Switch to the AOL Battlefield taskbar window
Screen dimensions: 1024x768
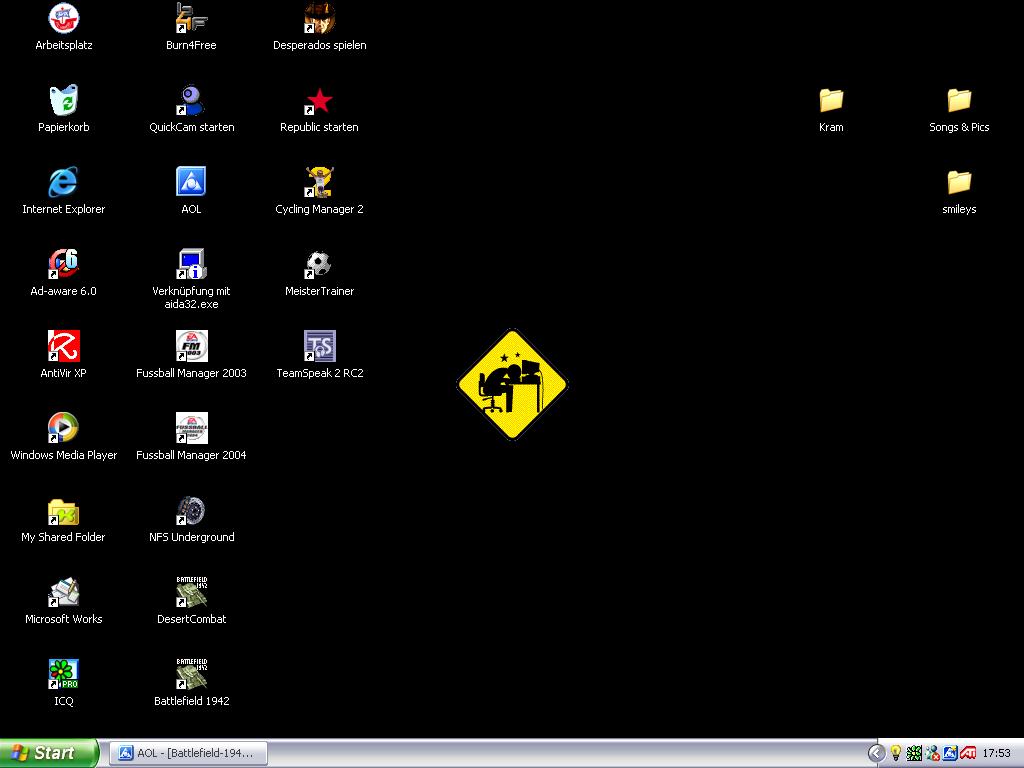(188, 753)
